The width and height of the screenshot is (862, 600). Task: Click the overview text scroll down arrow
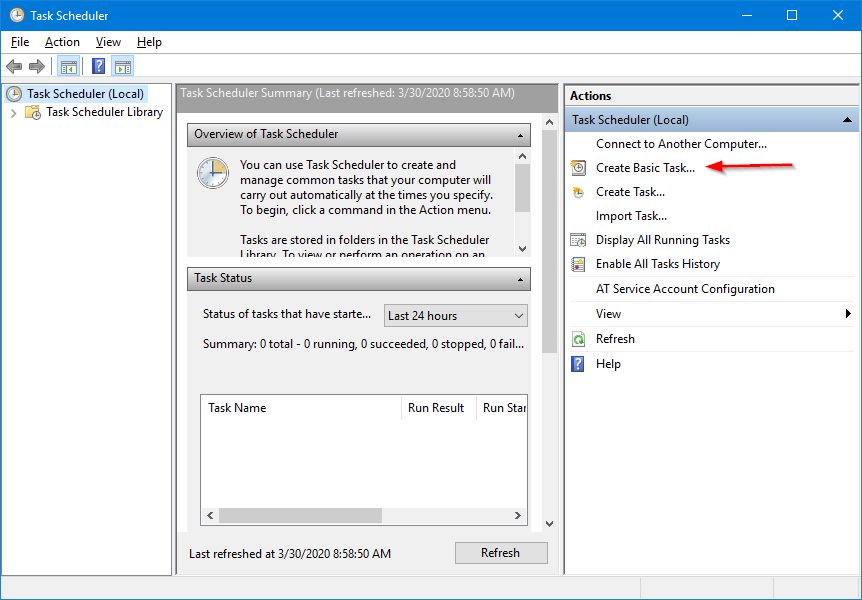522,249
